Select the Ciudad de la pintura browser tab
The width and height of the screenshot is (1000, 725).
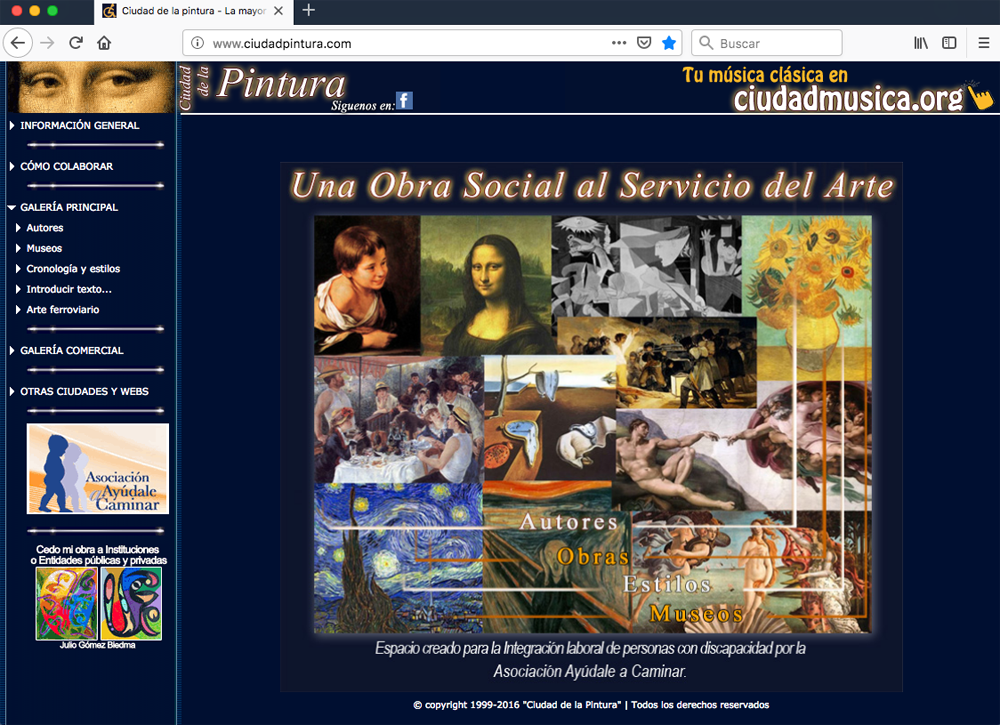tap(193, 11)
